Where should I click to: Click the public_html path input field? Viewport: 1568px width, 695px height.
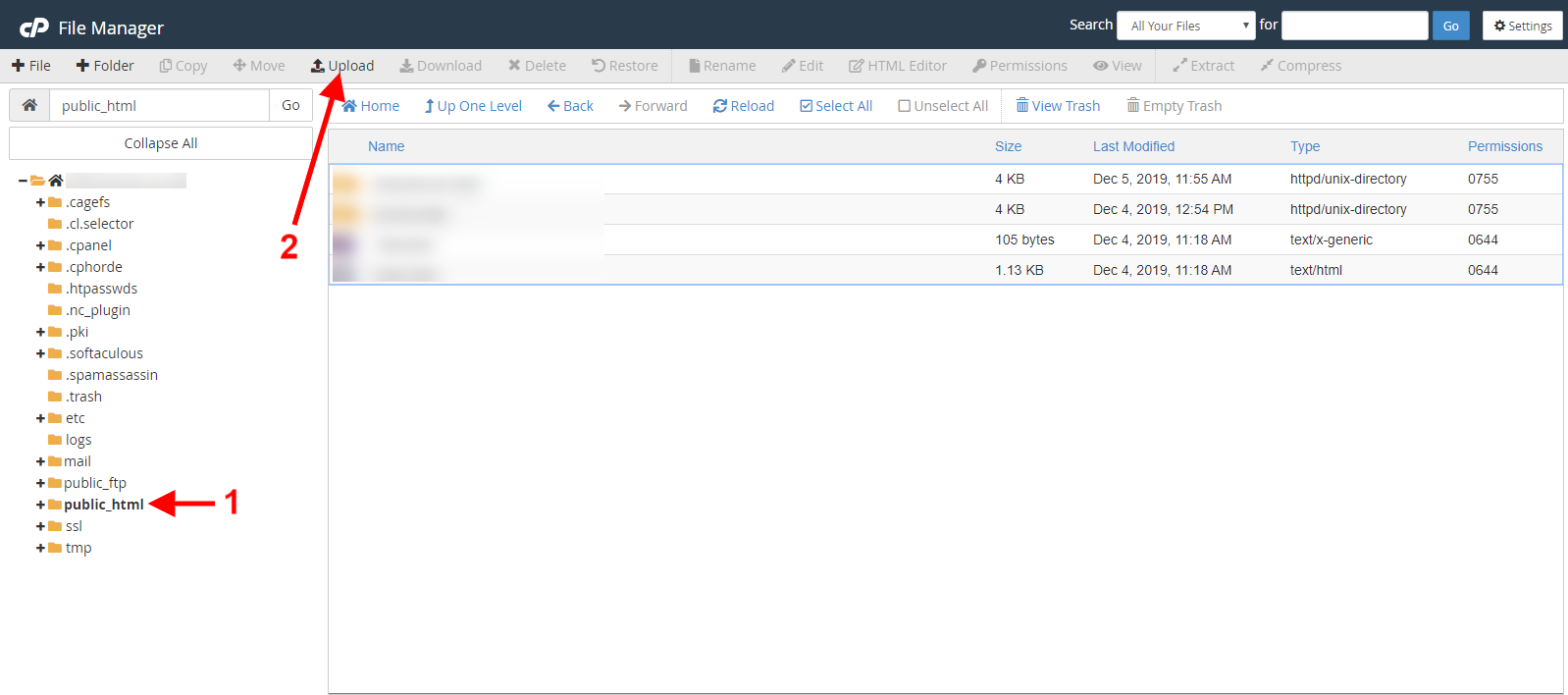click(x=160, y=105)
